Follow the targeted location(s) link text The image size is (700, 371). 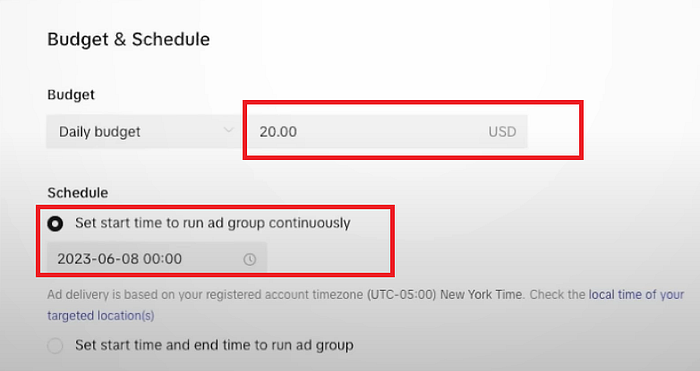pos(101,316)
